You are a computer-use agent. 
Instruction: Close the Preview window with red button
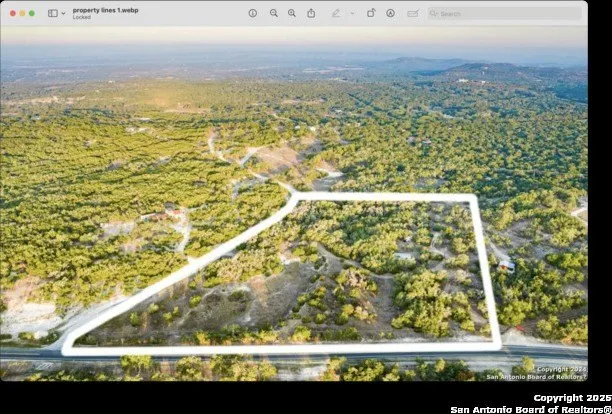pos(10,13)
